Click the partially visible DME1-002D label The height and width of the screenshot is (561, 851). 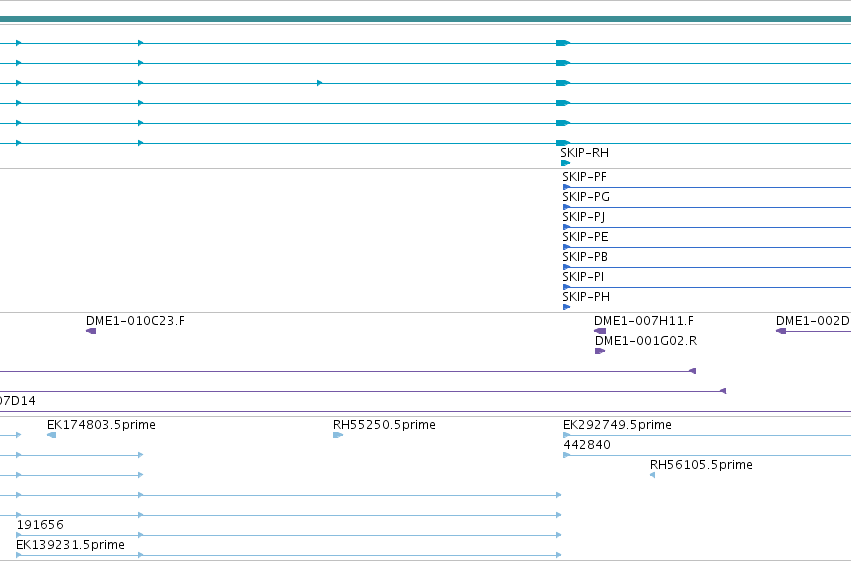[814, 321]
